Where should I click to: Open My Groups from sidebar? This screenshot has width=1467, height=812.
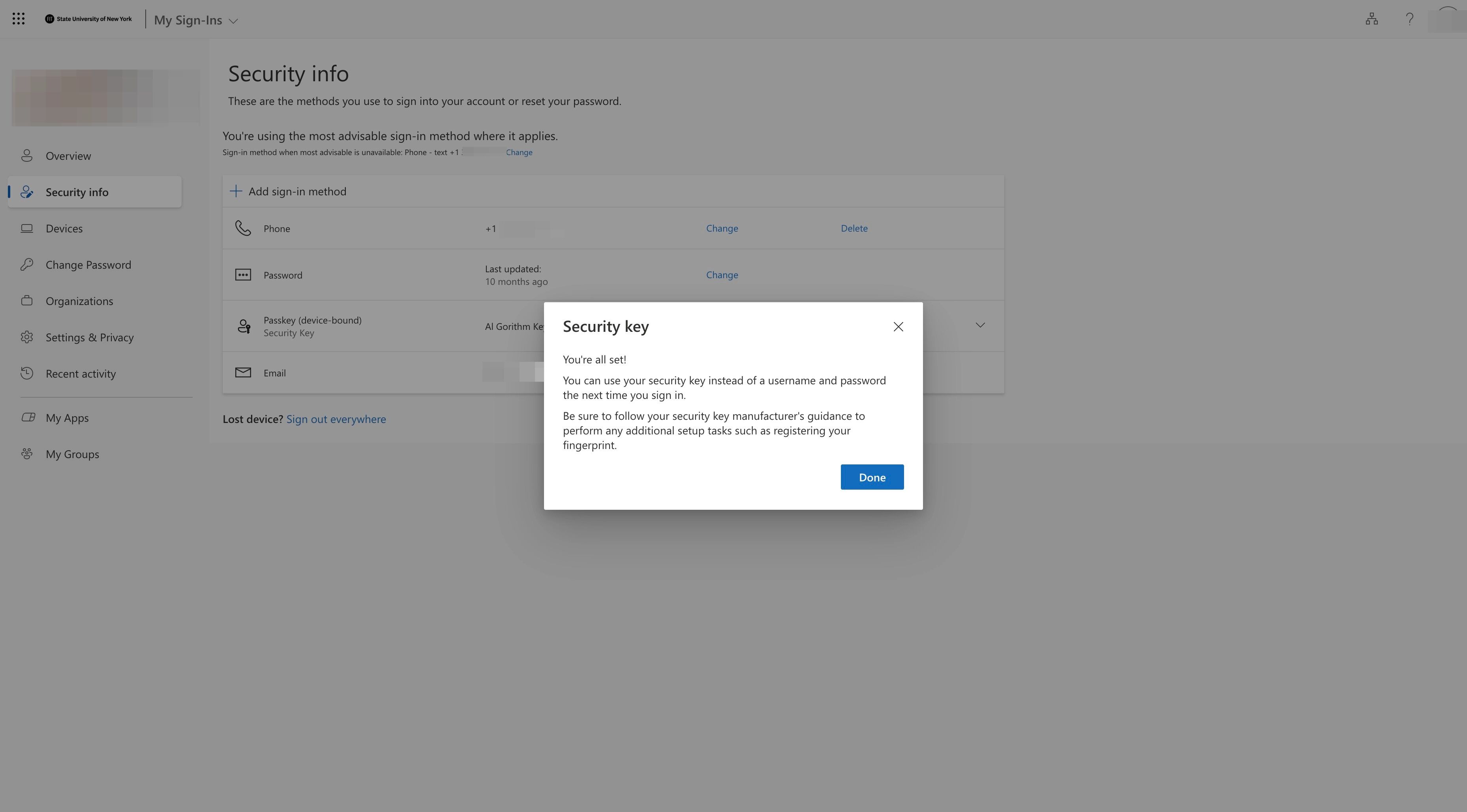[72, 454]
